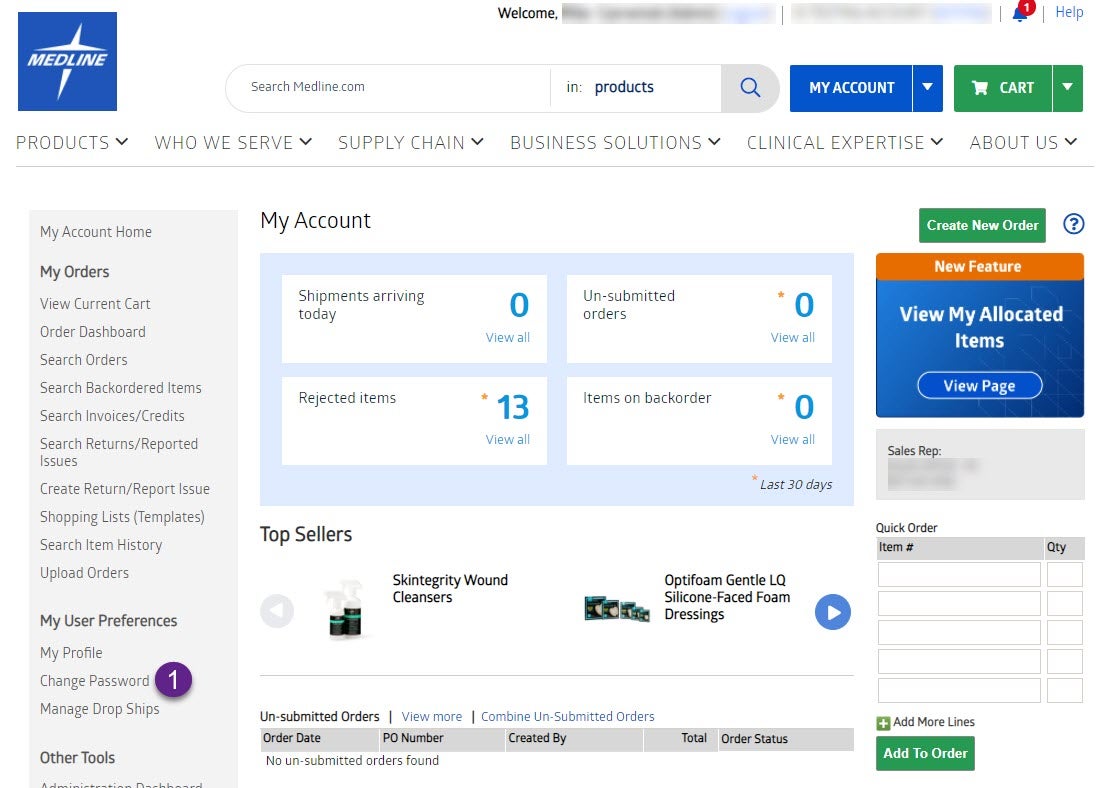Screen dimensions: 1106x788
Task: Open Change Password in sidebar
Action: [x=94, y=681]
